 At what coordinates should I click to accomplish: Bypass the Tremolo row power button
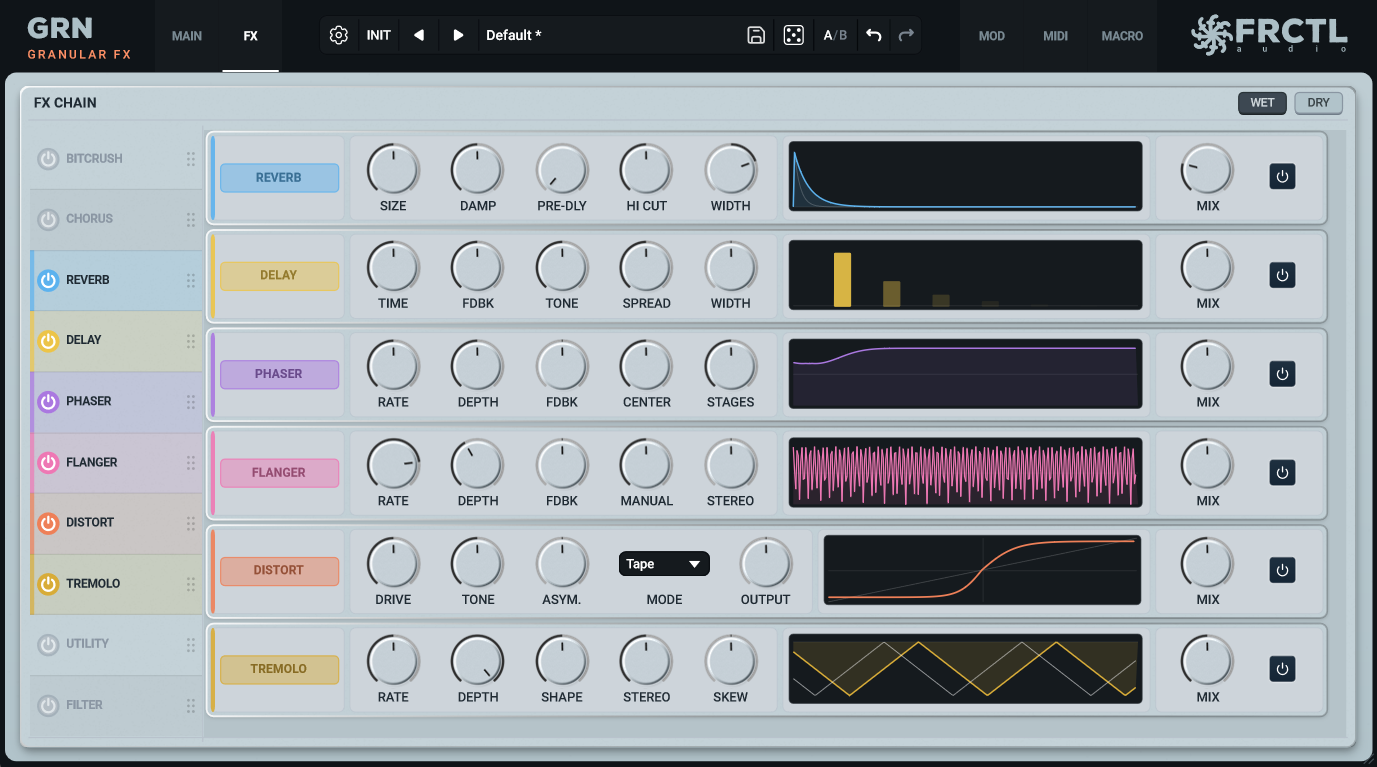pyautogui.click(x=1282, y=668)
